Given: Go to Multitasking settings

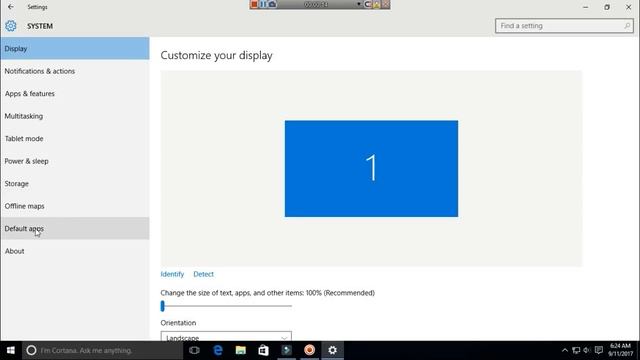Looking at the screenshot, I should click(75, 116).
